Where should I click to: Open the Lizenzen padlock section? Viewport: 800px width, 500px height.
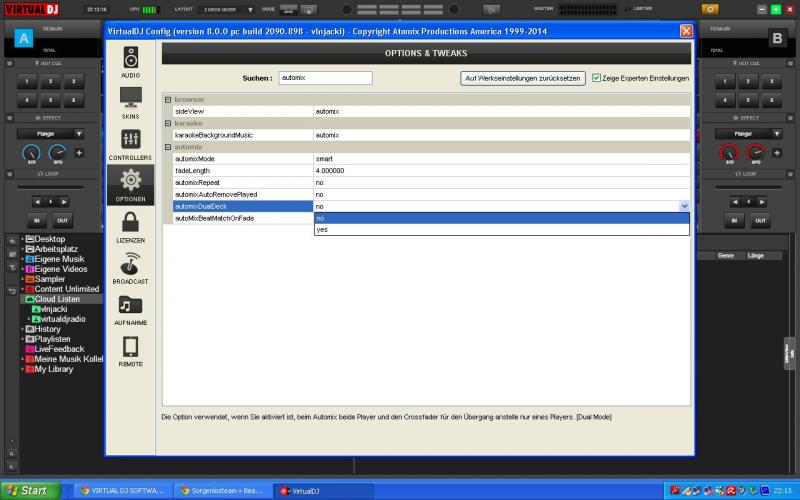[131, 227]
